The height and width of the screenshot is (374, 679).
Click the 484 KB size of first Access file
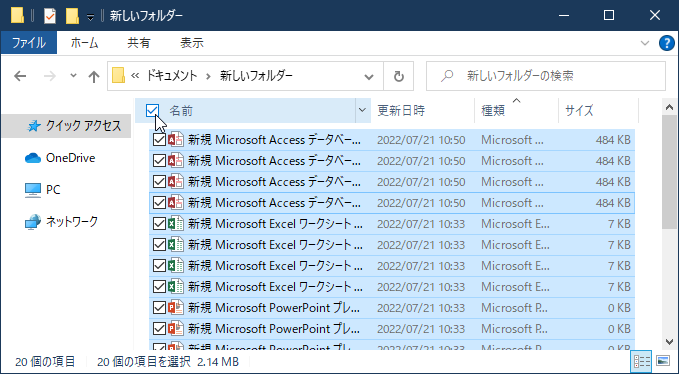pos(613,140)
